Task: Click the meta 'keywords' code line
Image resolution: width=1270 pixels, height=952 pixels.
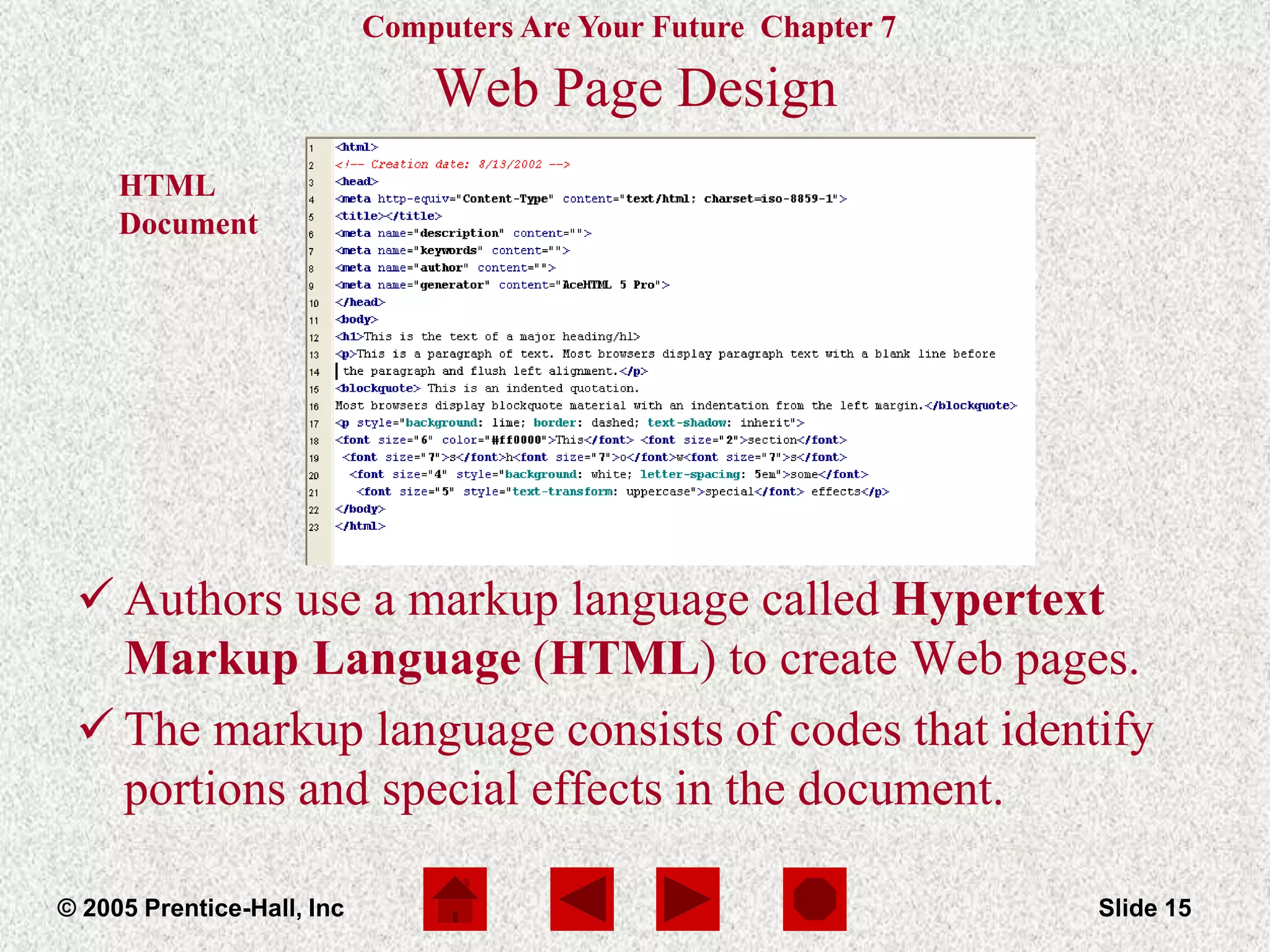Action: pyautogui.click(x=452, y=250)
